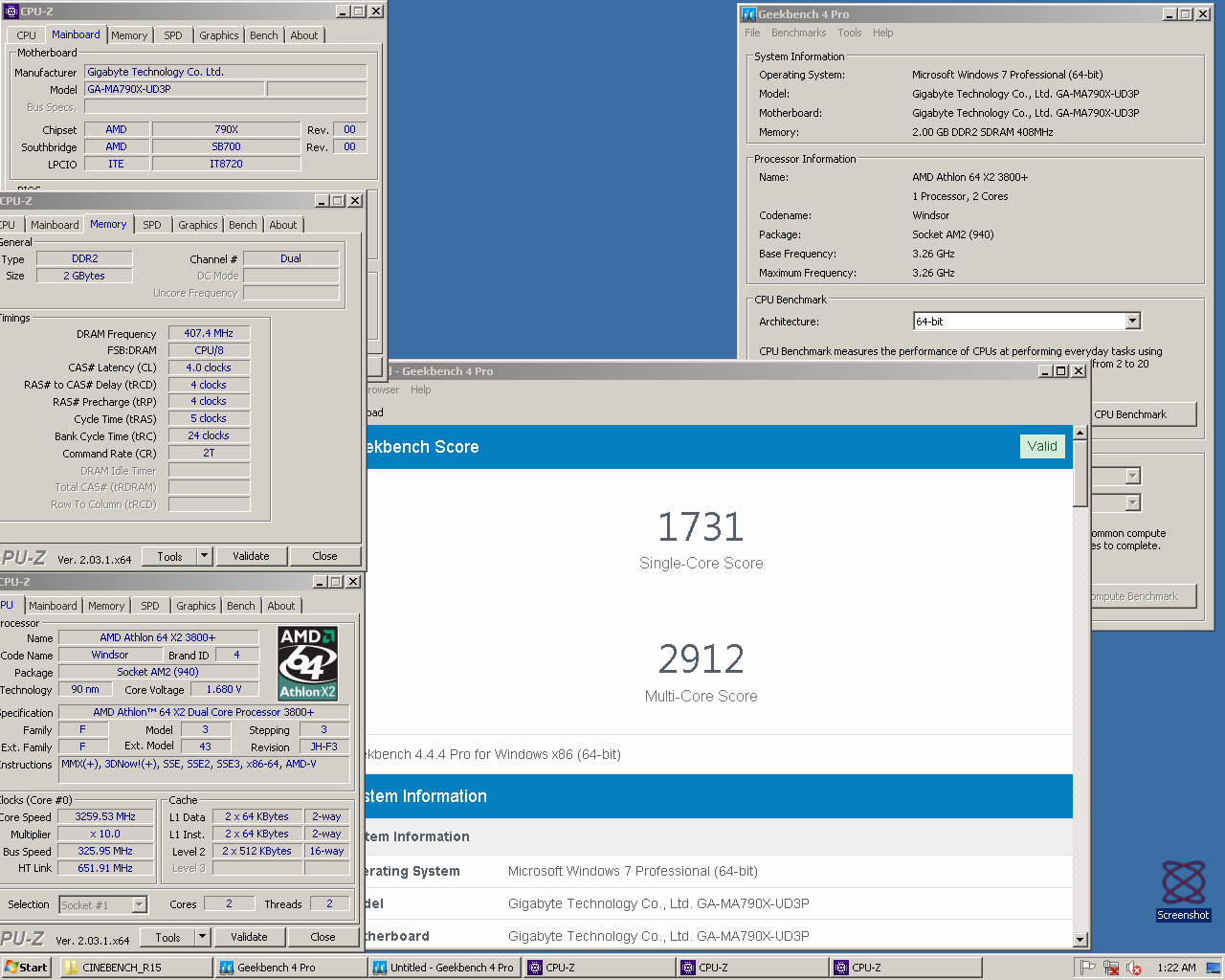Click the Core Voltage value 1.680 V
Image resolution: width=1225 pixels, height=980 pixels.
click(224, 689)
